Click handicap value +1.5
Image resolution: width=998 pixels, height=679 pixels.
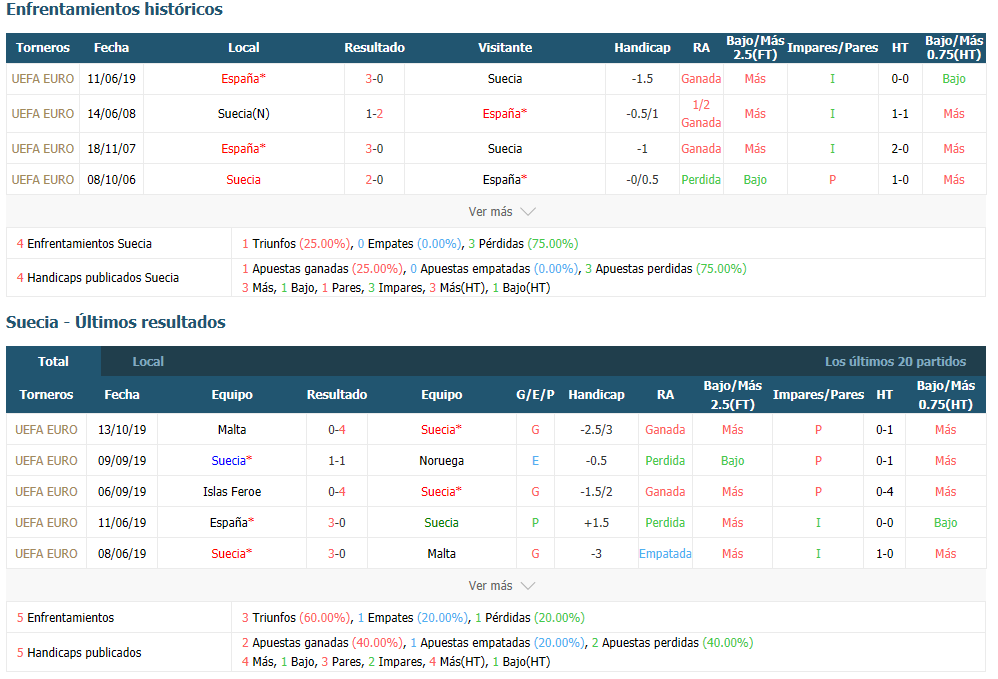596,523
